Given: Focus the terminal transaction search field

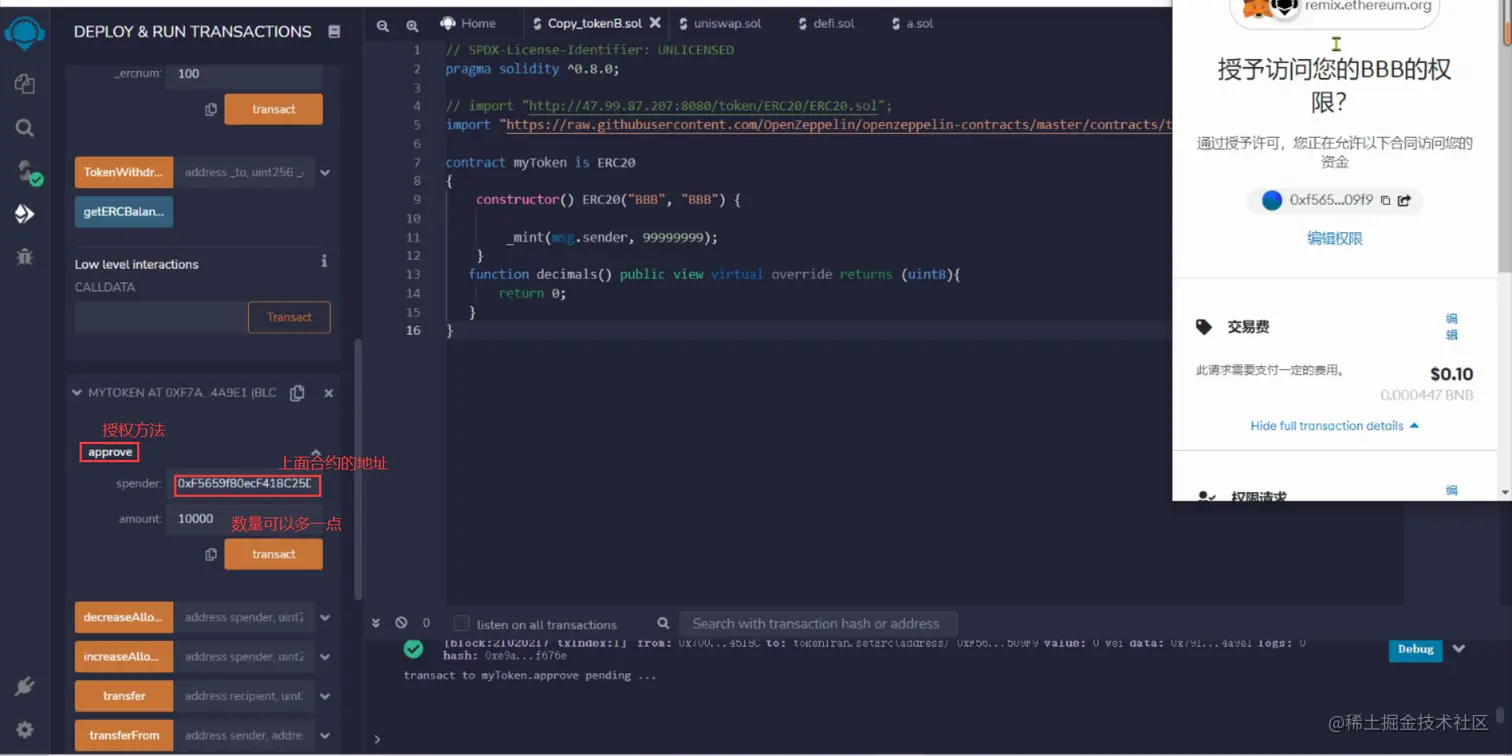Looking at the screenshot, I should tap(817, 623).
